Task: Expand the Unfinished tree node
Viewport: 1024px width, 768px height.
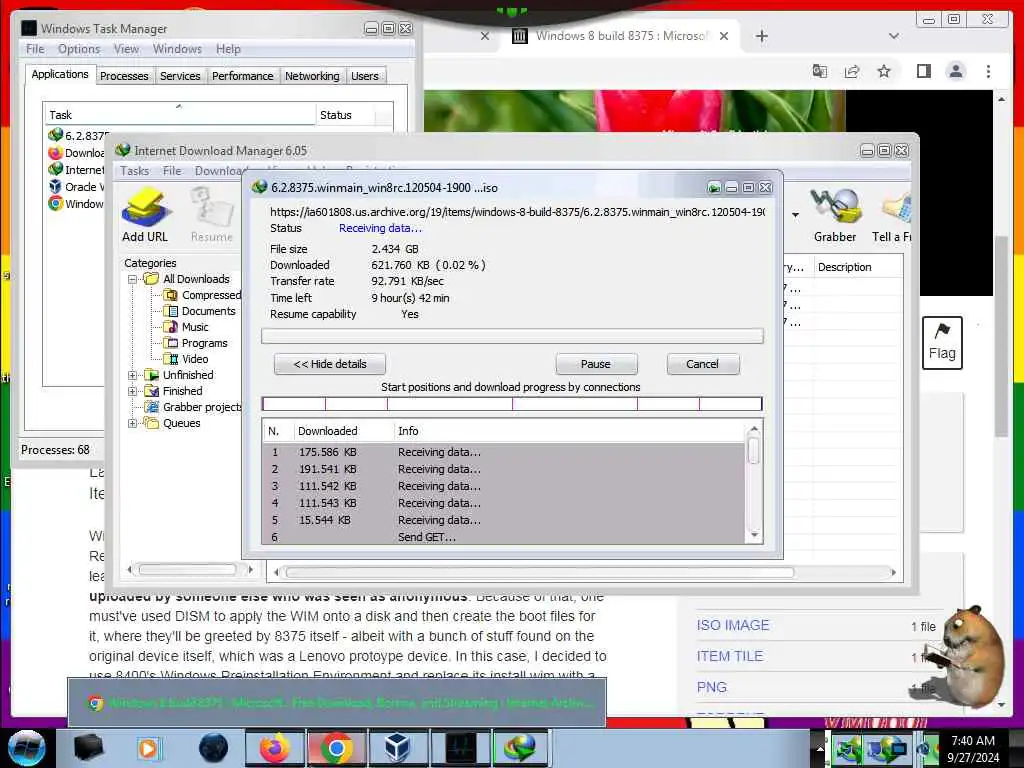Action: [x=132, y=375]
